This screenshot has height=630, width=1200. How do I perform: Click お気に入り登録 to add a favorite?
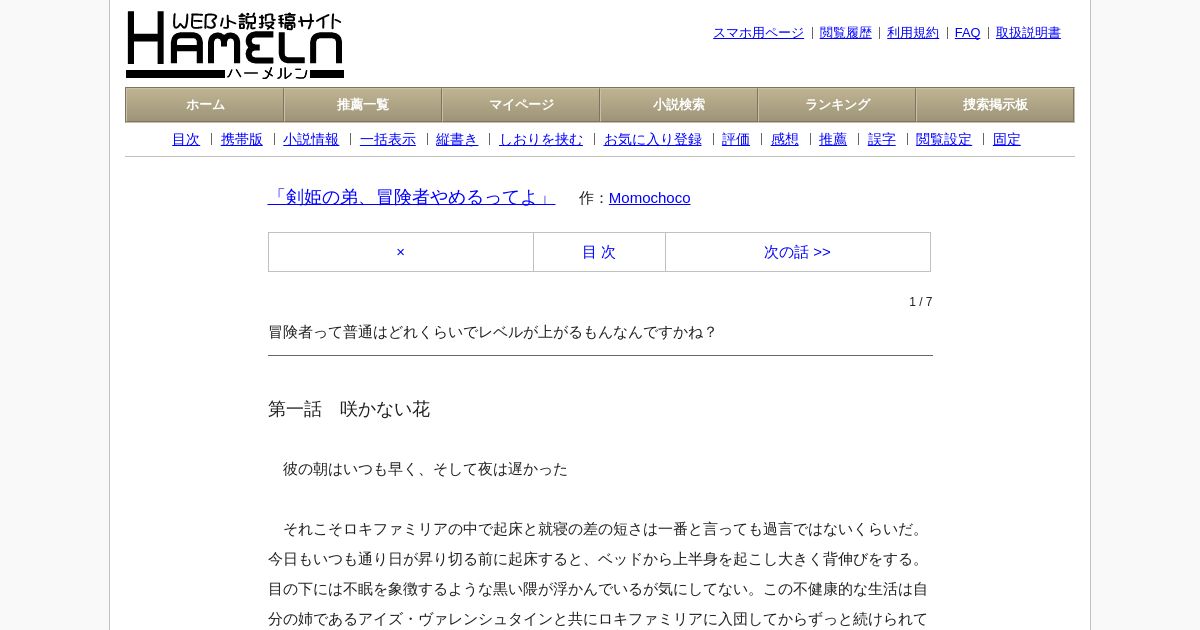click(653, 140)
